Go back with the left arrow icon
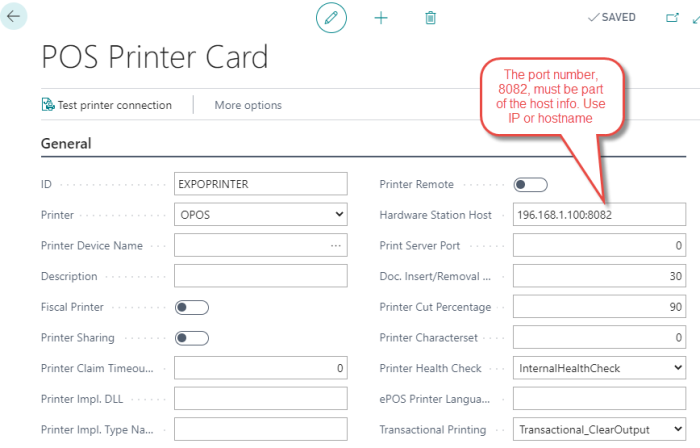Image resolution: width=700 pixels, height=448 pixels. pos(13,16)
